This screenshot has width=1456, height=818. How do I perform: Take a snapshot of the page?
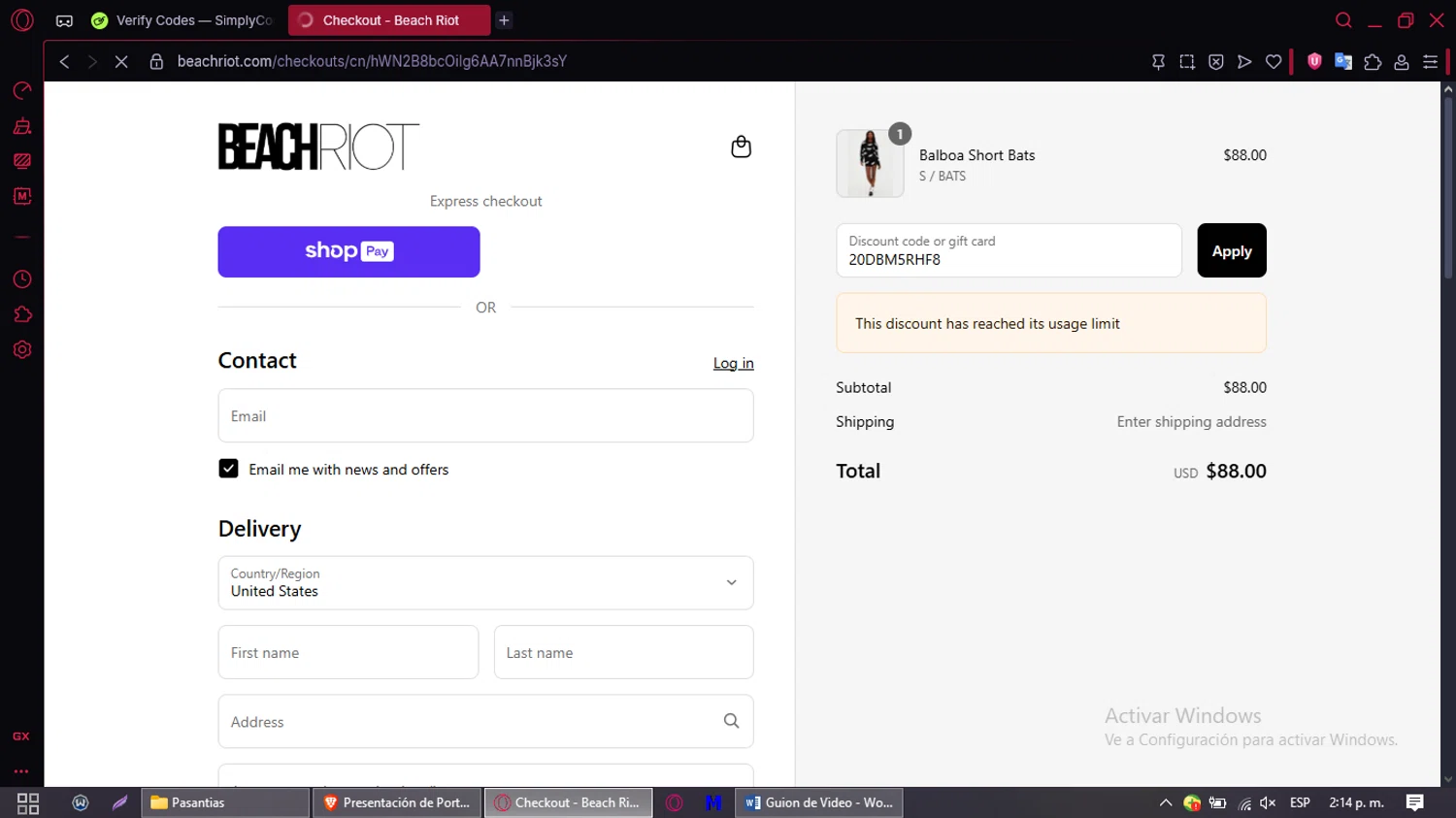pyautogui.click(x=1187, y=61)
